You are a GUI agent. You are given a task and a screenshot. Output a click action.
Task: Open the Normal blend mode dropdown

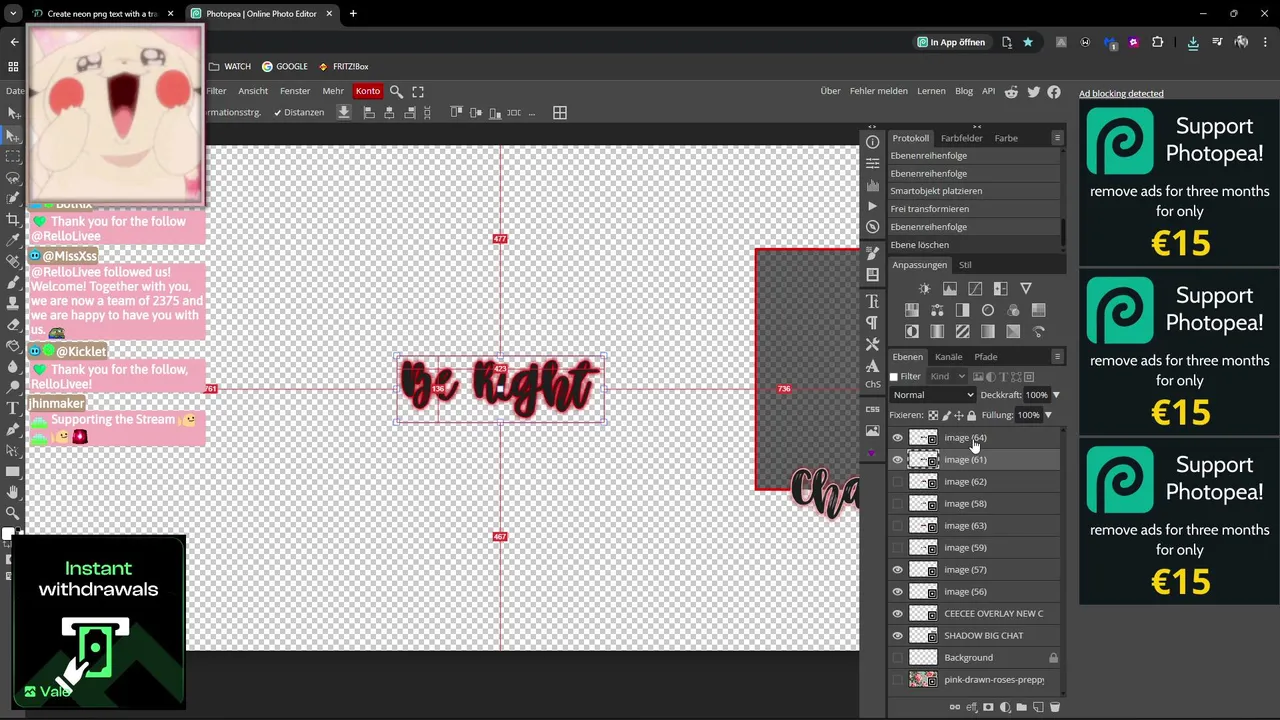click(932, 395)
